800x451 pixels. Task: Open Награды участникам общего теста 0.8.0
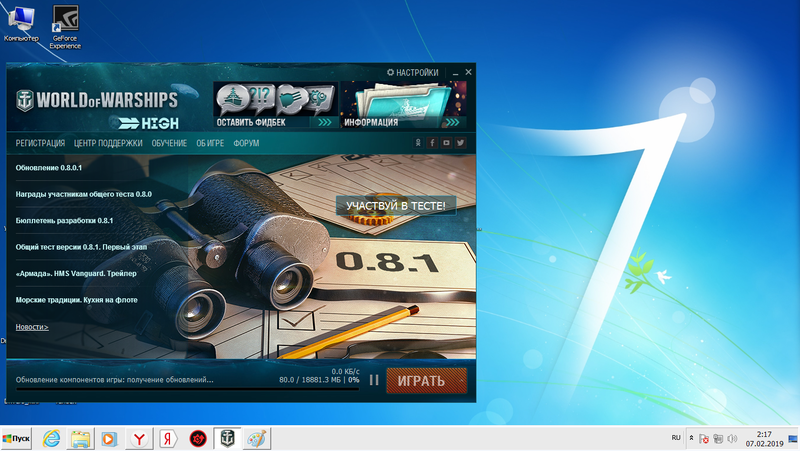tap(84, 194)
